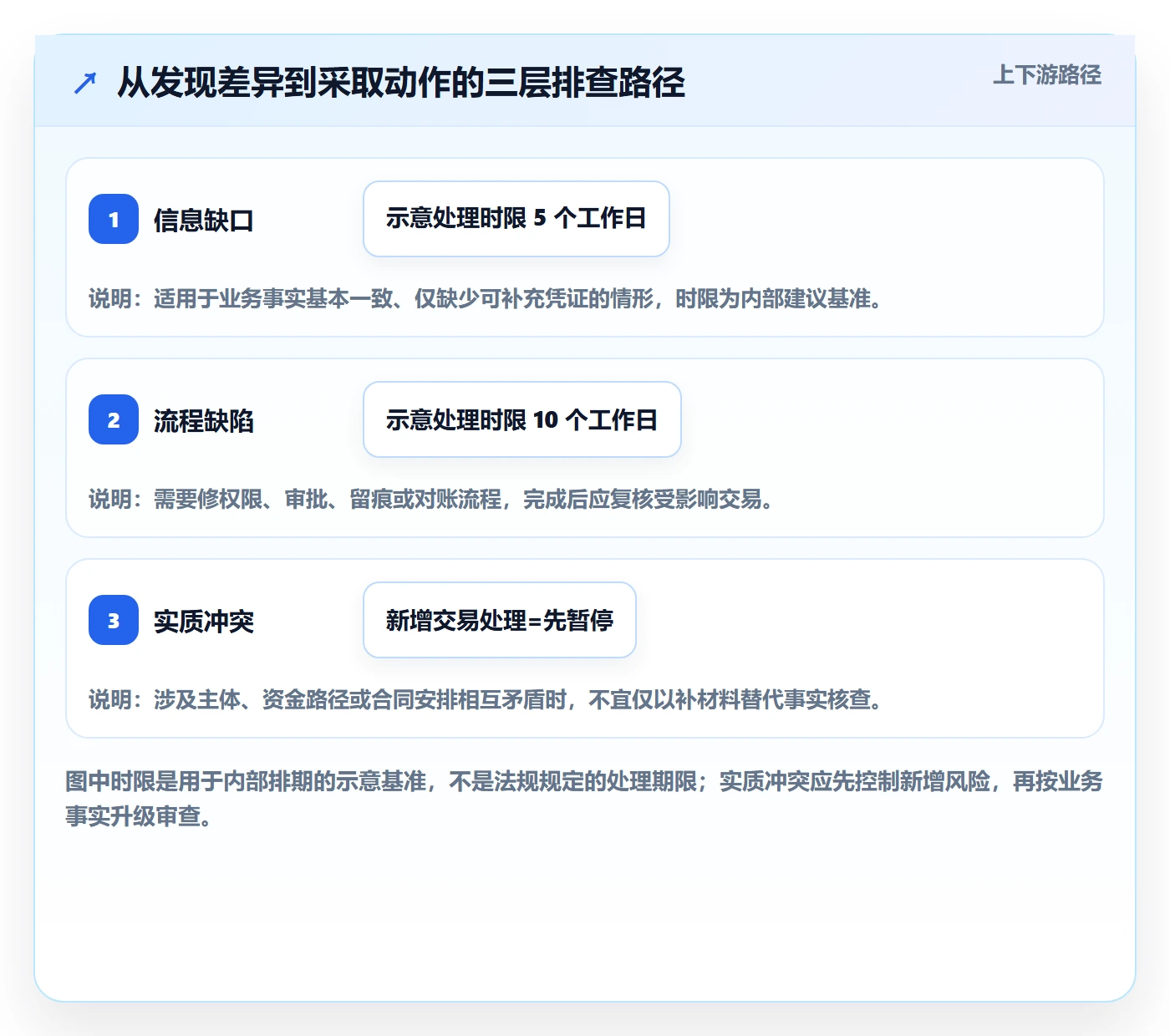
Task: Select the title 从发现差异到采取动作的三层排查路径
Action: point(401,83)
